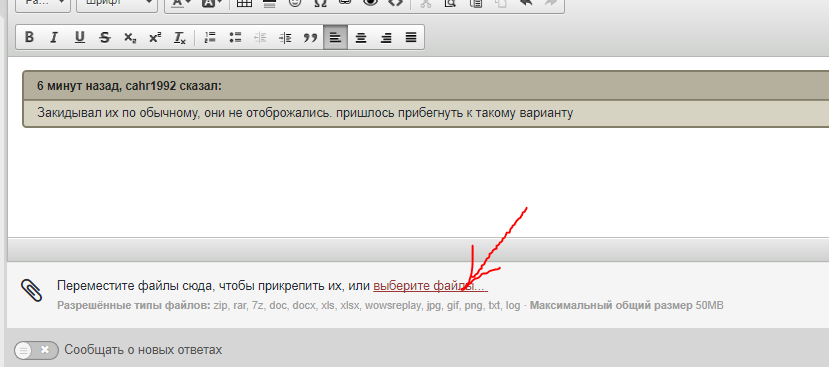Apply subscript formatting

pos(130,38)
